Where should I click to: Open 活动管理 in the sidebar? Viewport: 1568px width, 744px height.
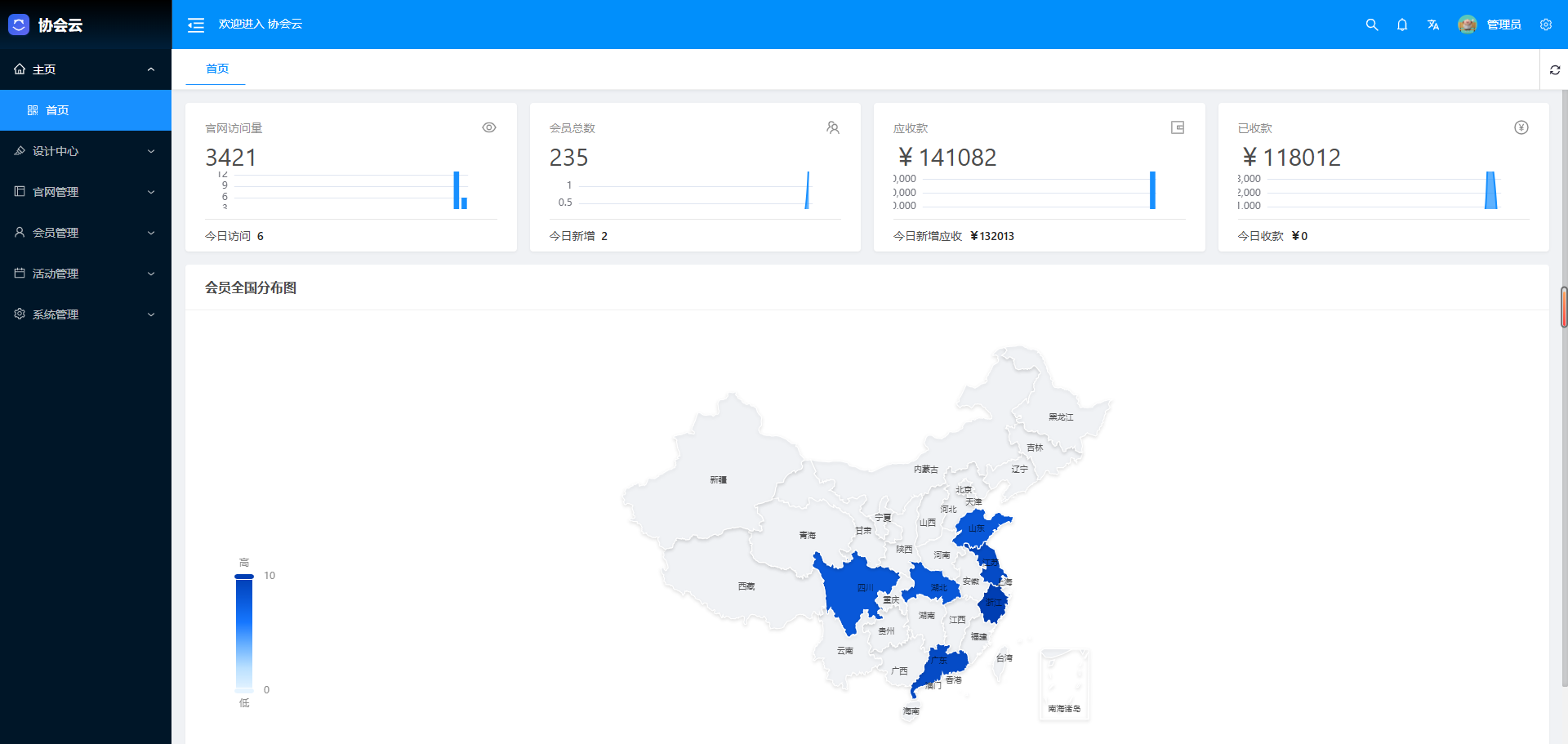pos(85,273)
